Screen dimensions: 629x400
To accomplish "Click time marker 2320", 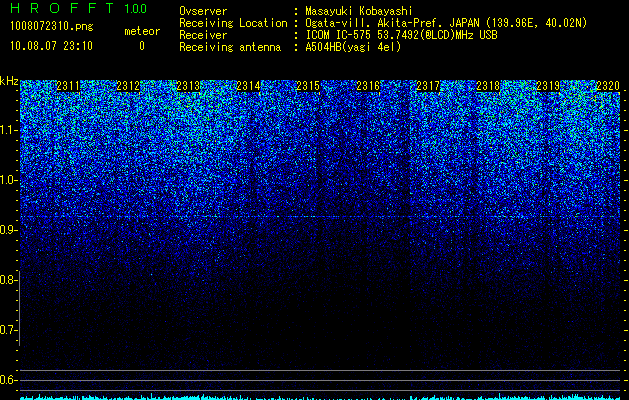I will pyautogui.click(x=608, y=86).
